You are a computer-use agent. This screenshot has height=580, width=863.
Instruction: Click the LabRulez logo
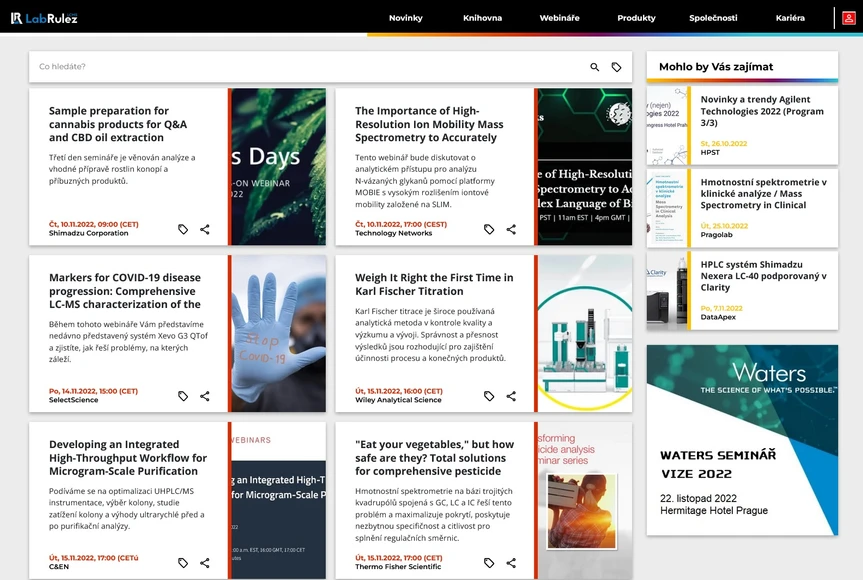coord(44,18)
